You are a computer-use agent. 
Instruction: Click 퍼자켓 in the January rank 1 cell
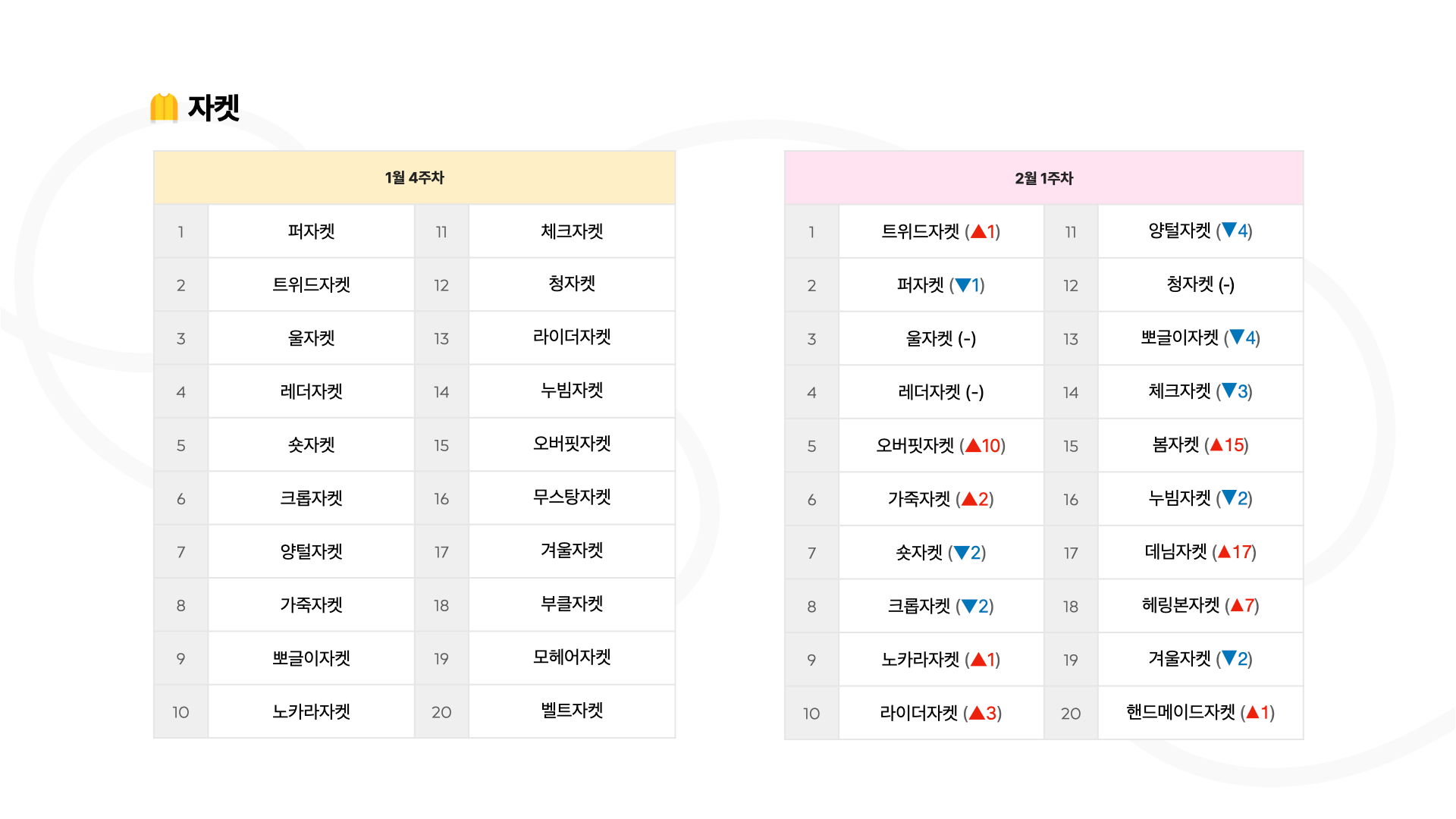coord(311,231)
